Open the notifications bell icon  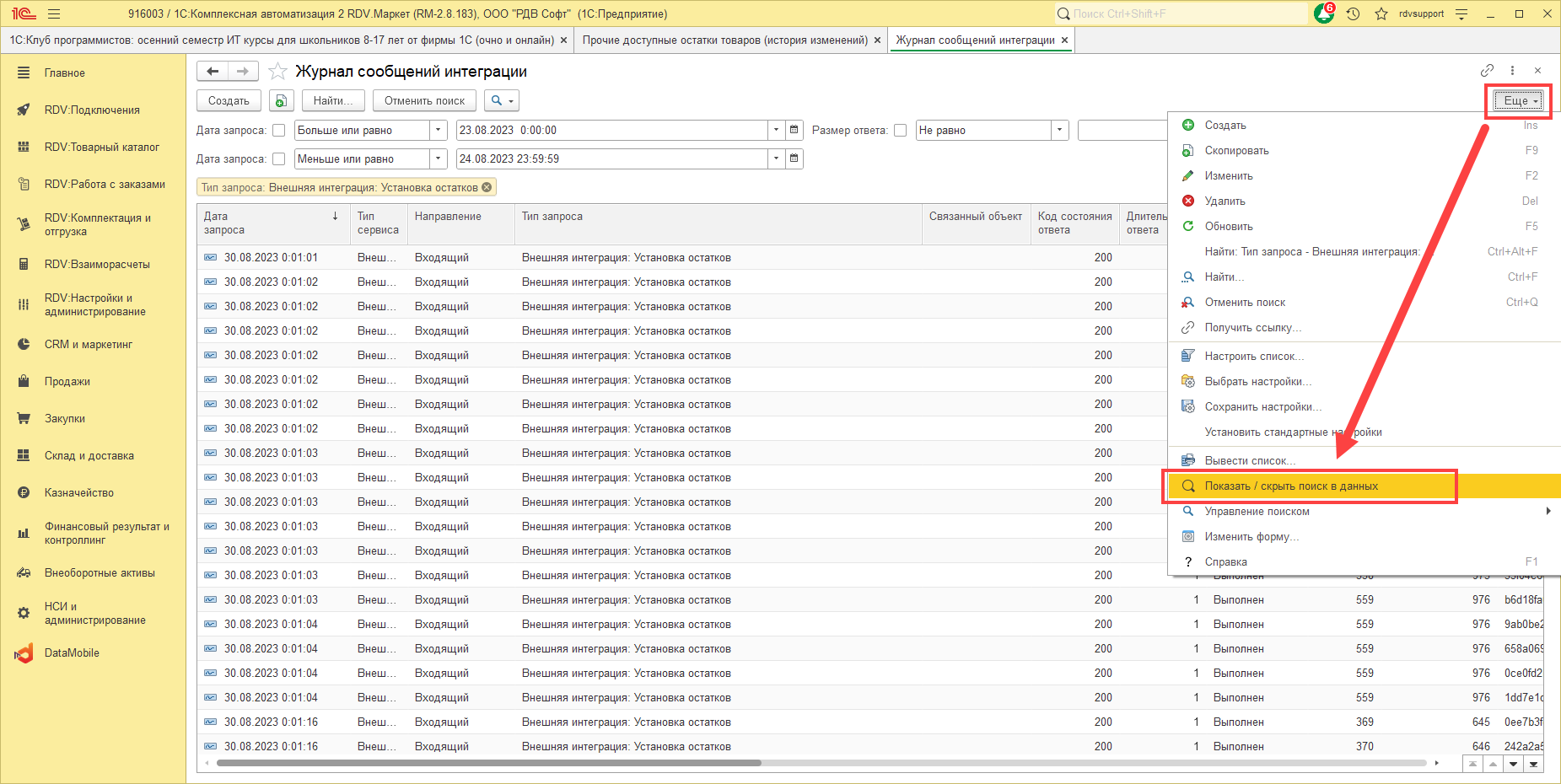coord(1323,13)
